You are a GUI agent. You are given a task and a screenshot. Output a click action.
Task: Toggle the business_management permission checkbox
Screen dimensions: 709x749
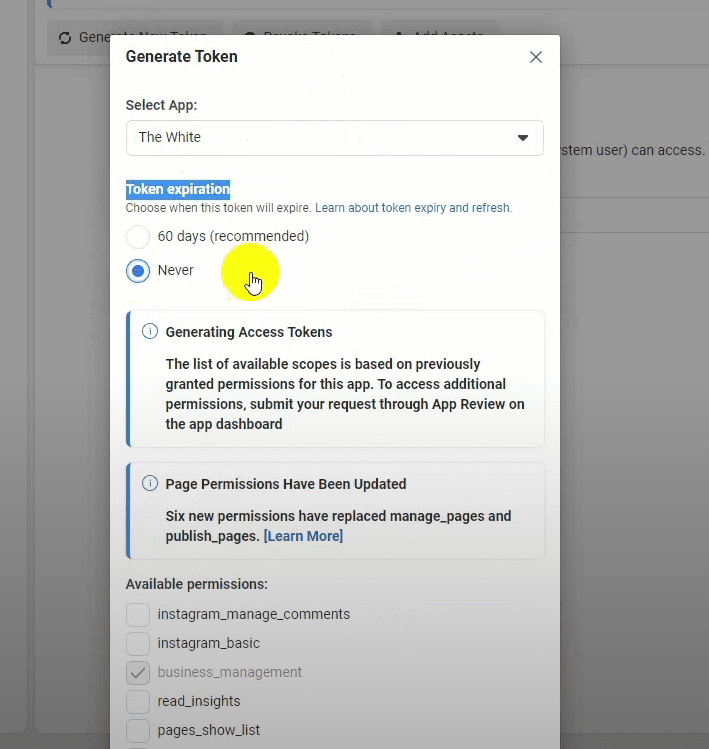pos(138,672)
